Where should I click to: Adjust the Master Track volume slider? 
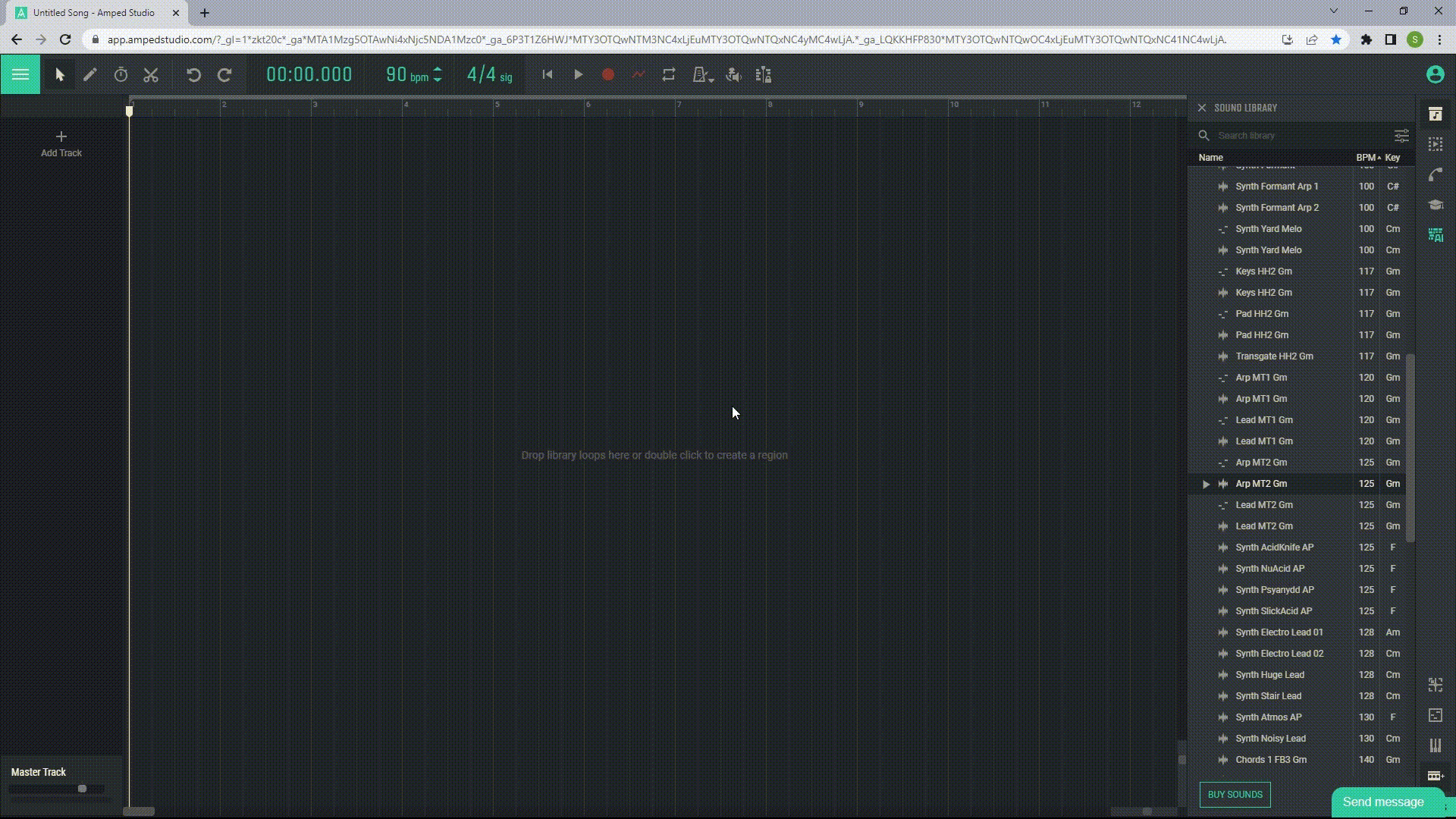tap(82, 789)
